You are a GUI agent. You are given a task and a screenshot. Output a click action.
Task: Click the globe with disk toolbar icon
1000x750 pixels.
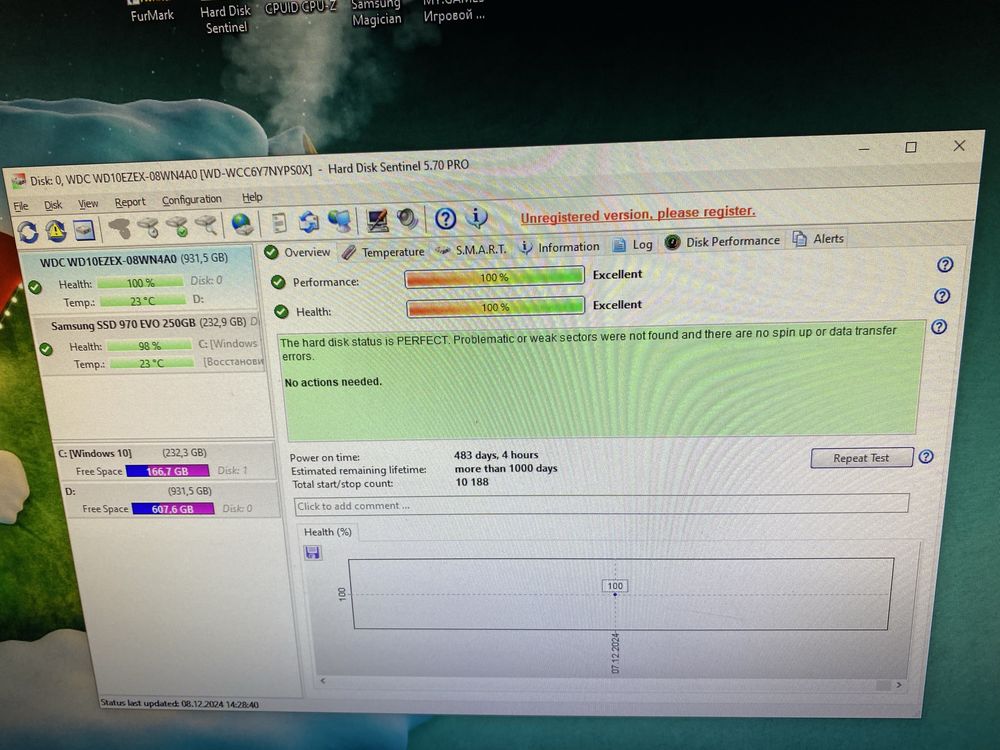tap(242, 224)
